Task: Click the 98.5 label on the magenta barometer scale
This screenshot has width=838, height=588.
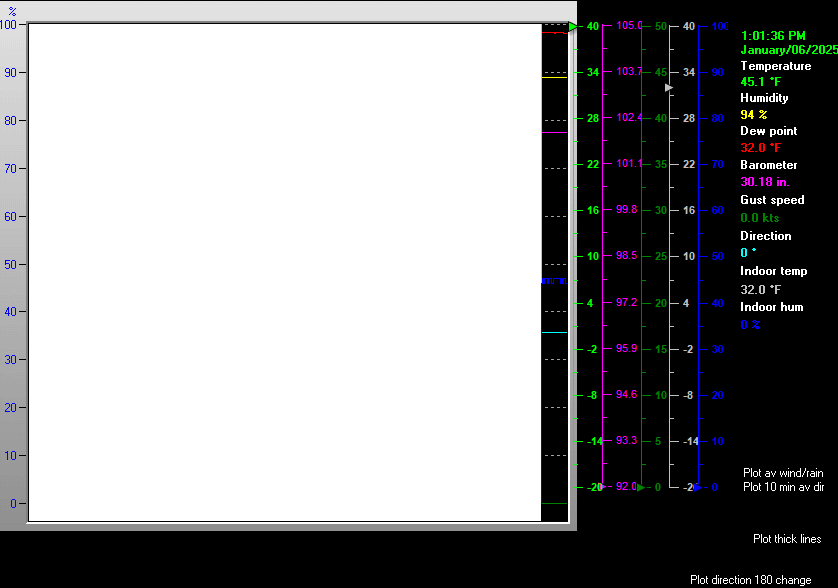Action: coord(626,255)
